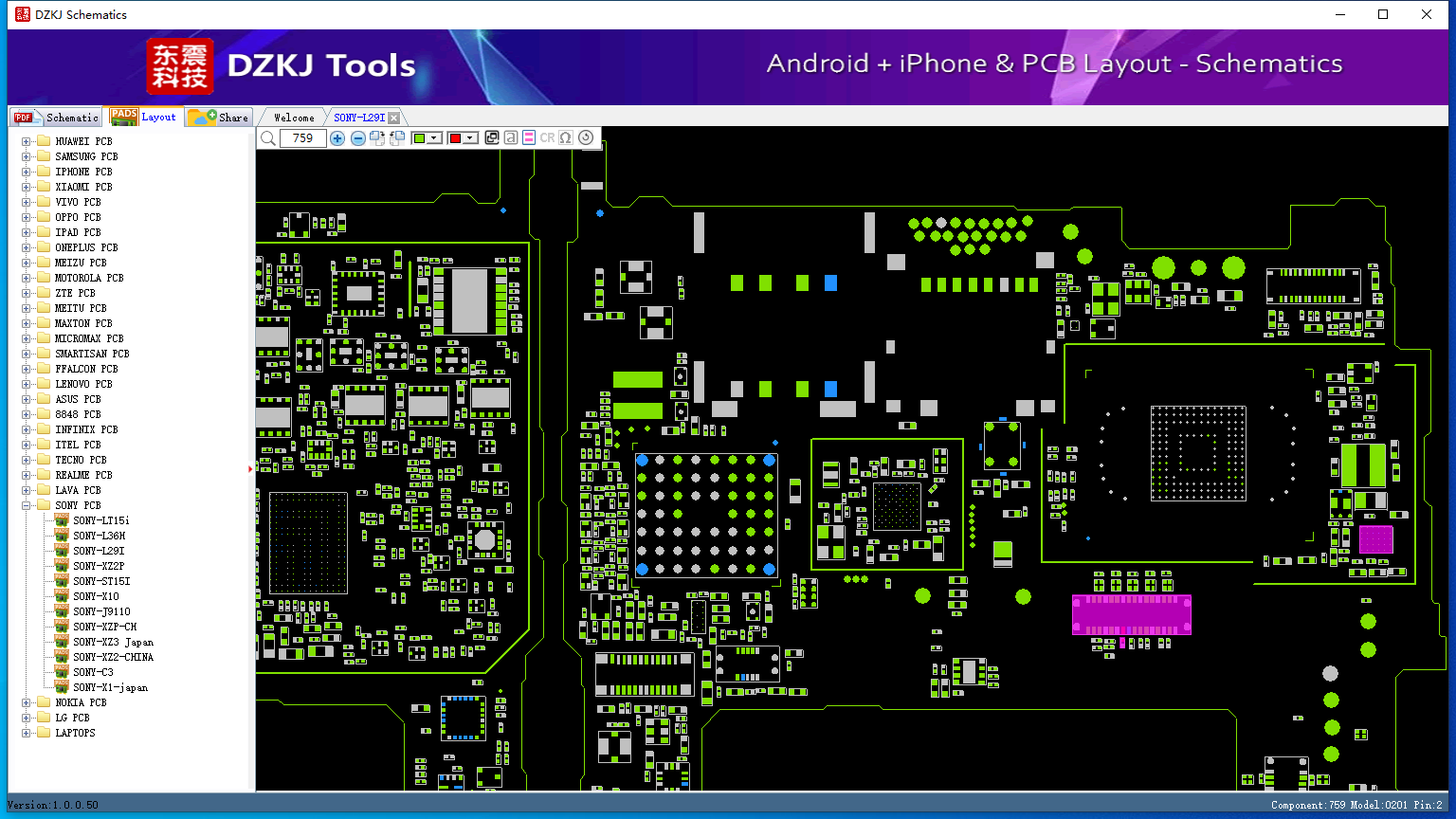Click the Omega symbol icon
Viewport: 1456px width, 819px height.
[566, 138]
